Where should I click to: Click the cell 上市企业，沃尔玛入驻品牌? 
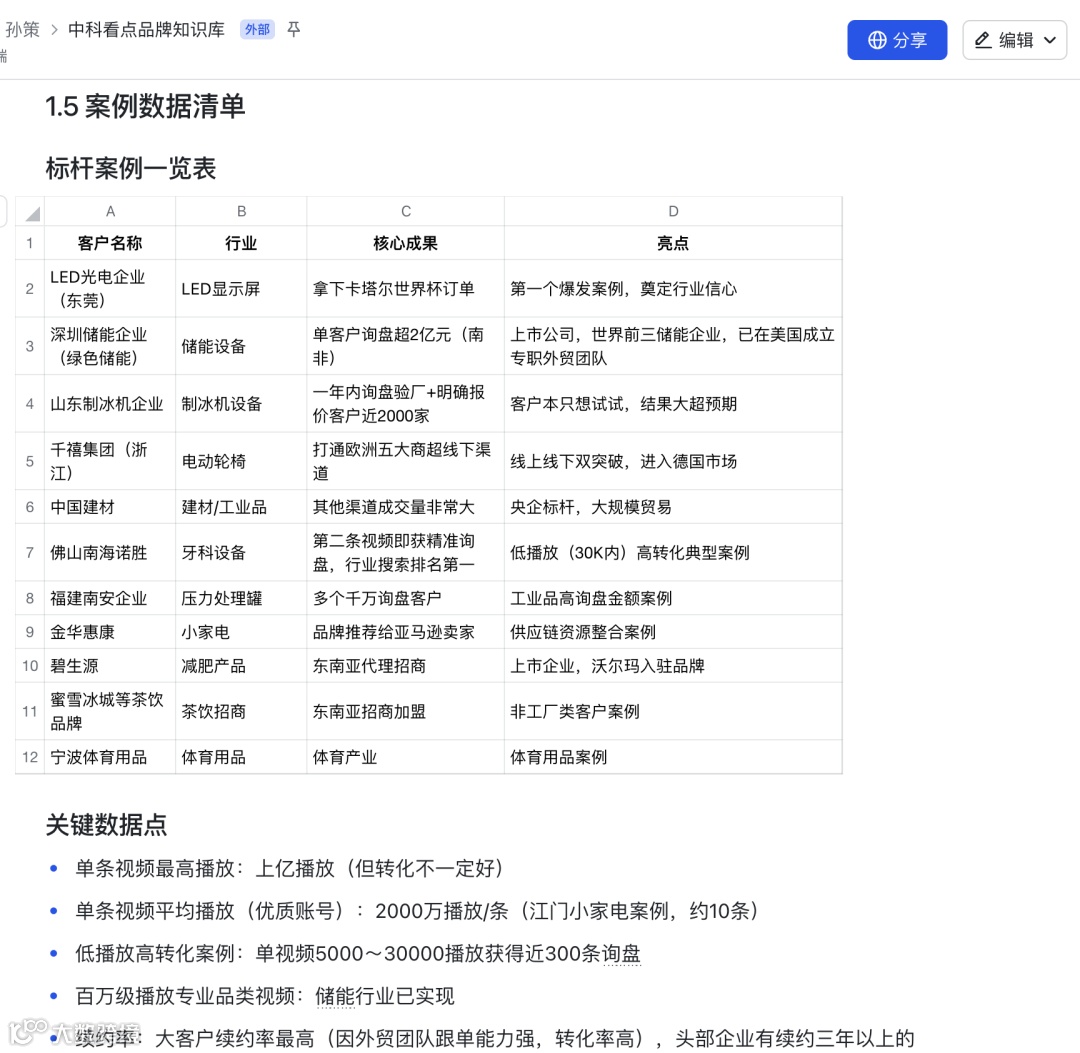tap(673, 665)
